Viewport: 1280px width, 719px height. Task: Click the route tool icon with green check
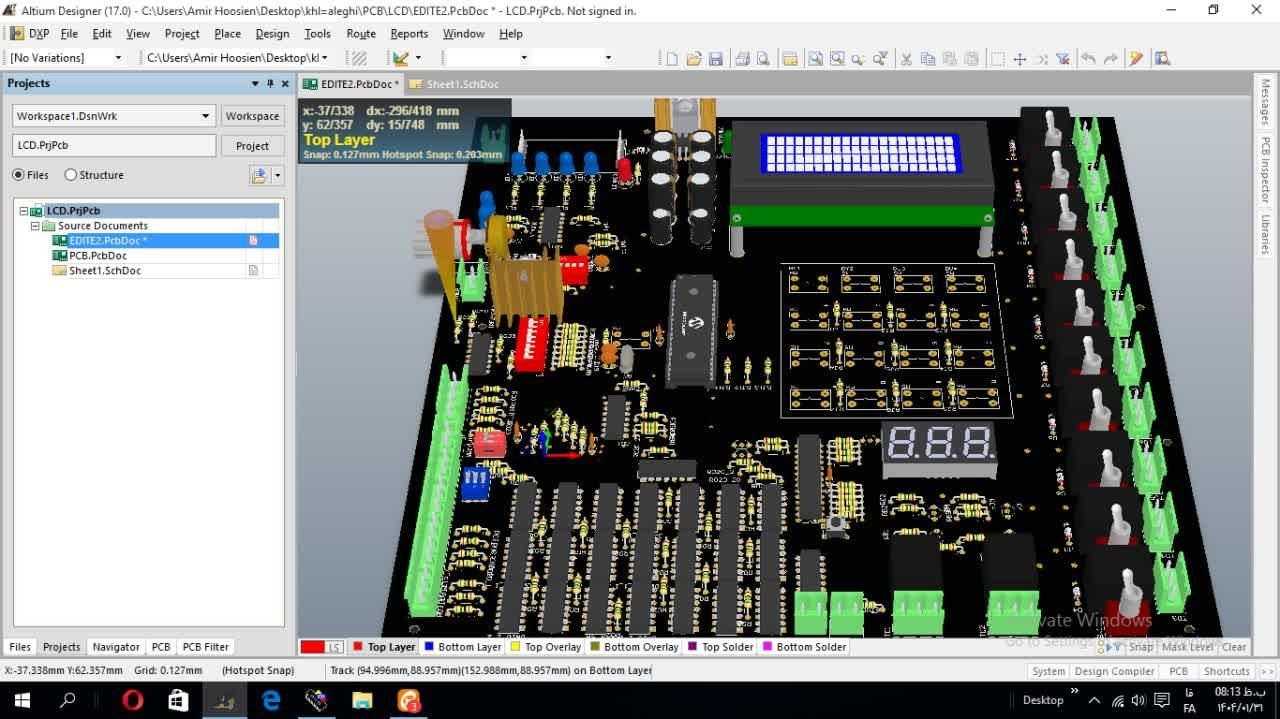pos(400,58)
